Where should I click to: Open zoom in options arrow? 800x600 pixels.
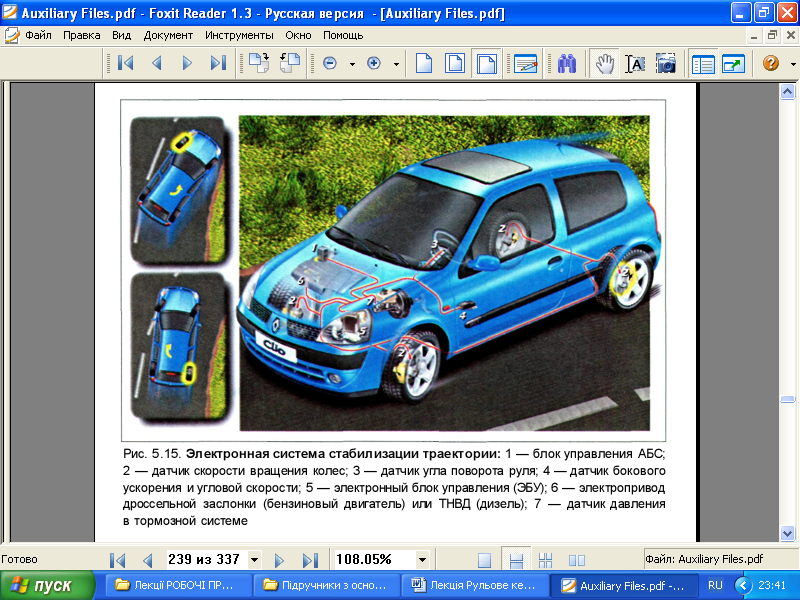[x=396, y=64]
